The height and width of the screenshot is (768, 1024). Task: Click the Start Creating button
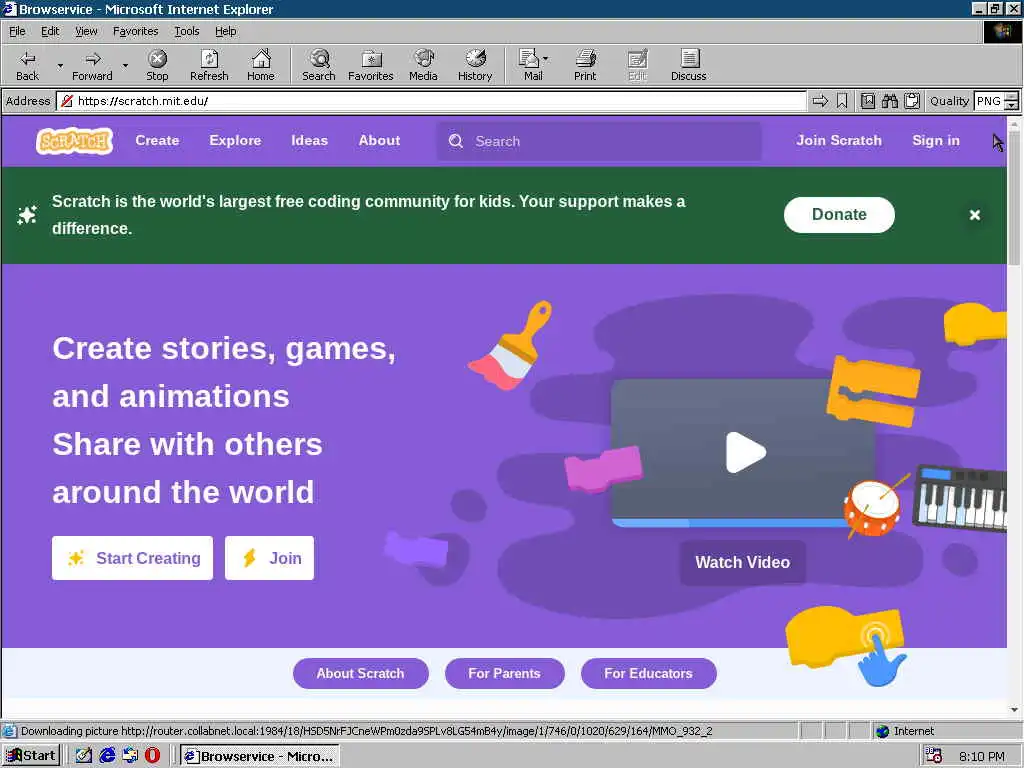(x=133, y=558)
